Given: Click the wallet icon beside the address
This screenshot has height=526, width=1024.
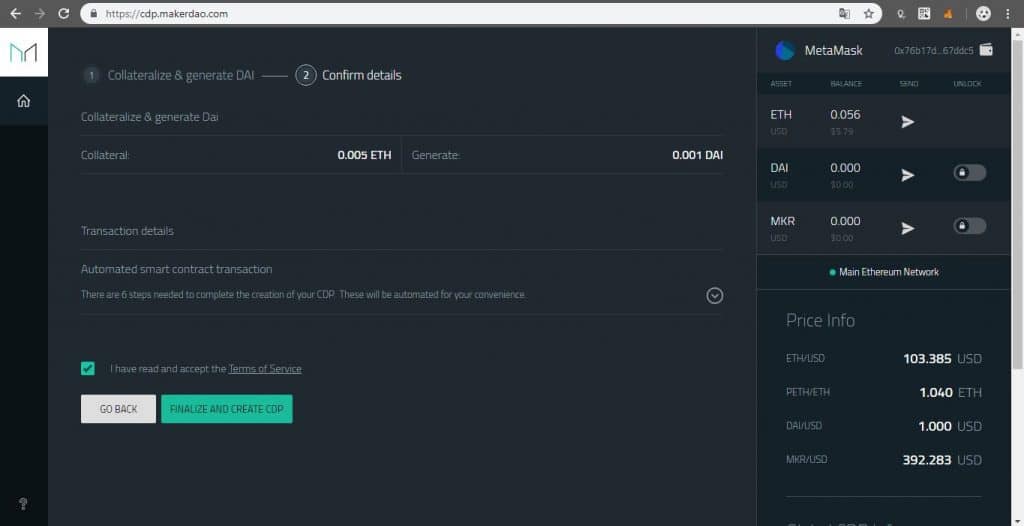Looking at the screenshot, I should click(x=986, y=50).
